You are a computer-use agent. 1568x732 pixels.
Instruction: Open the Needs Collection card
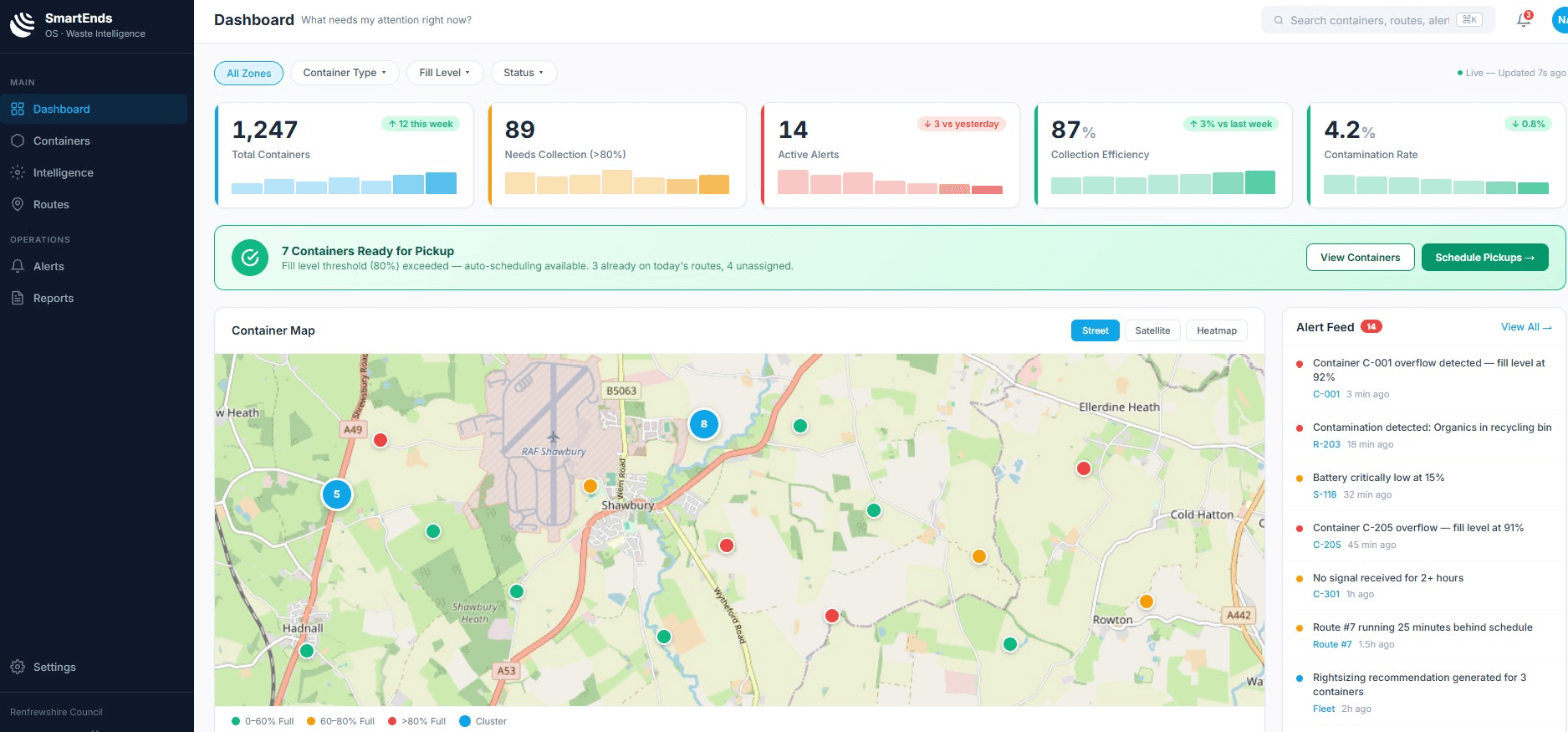tap(617, 155)
